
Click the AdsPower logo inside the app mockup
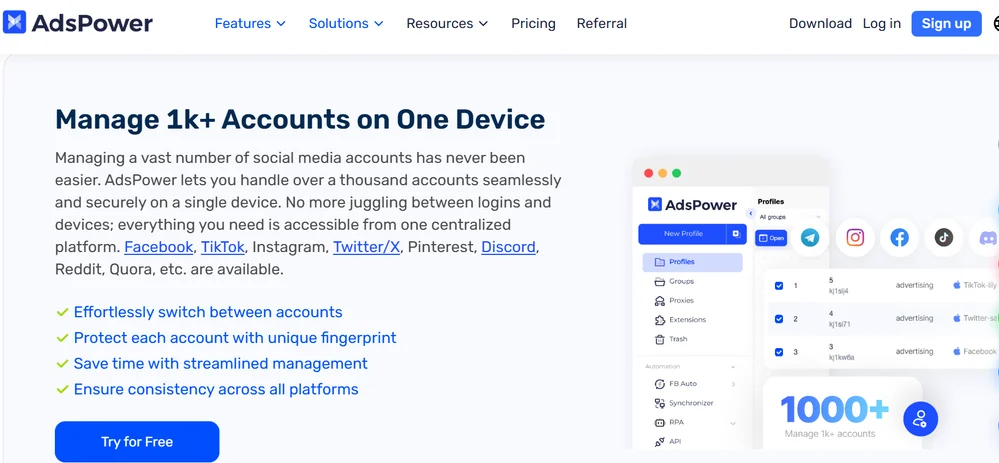point(692,204)
